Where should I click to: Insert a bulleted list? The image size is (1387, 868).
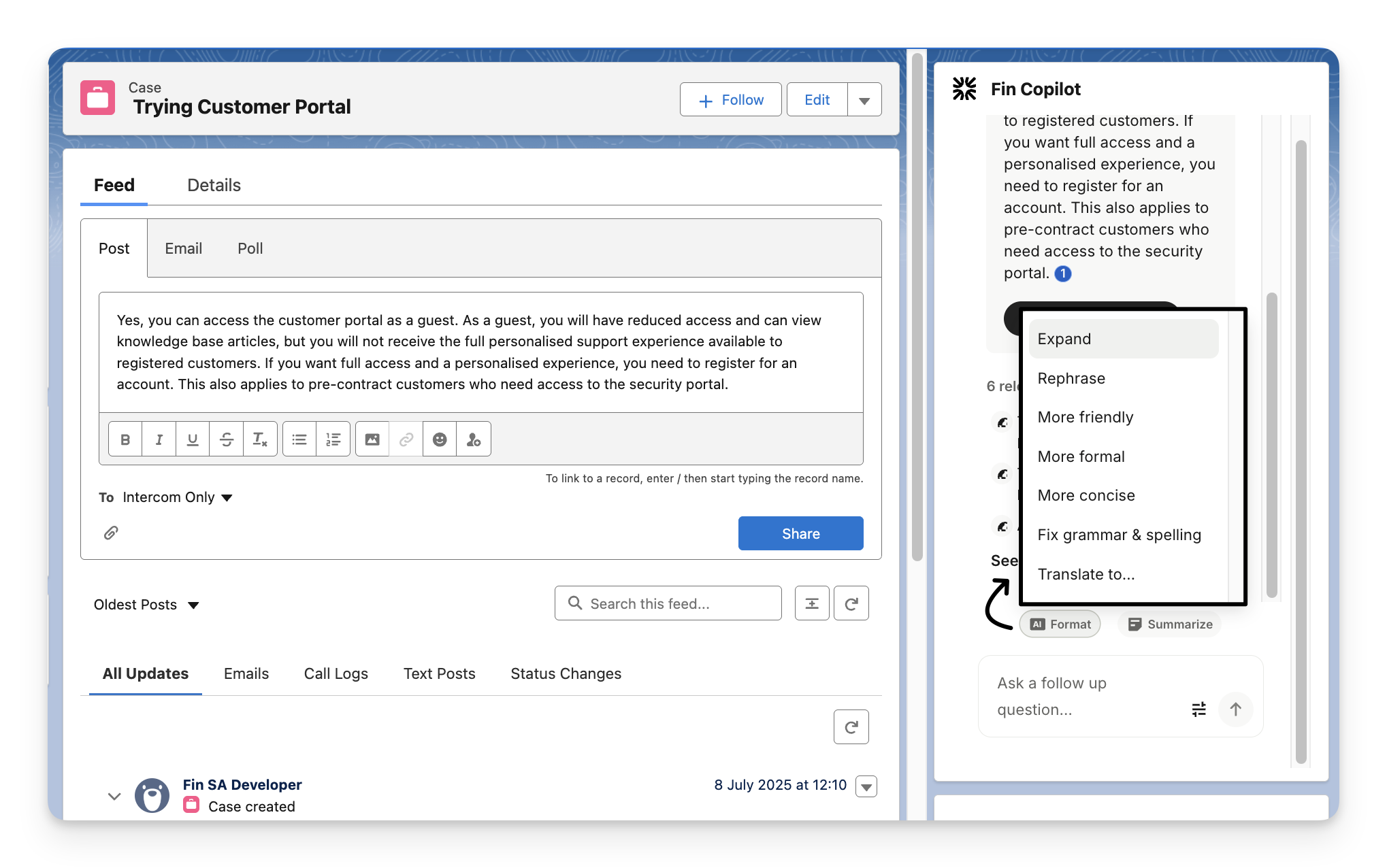299,439
